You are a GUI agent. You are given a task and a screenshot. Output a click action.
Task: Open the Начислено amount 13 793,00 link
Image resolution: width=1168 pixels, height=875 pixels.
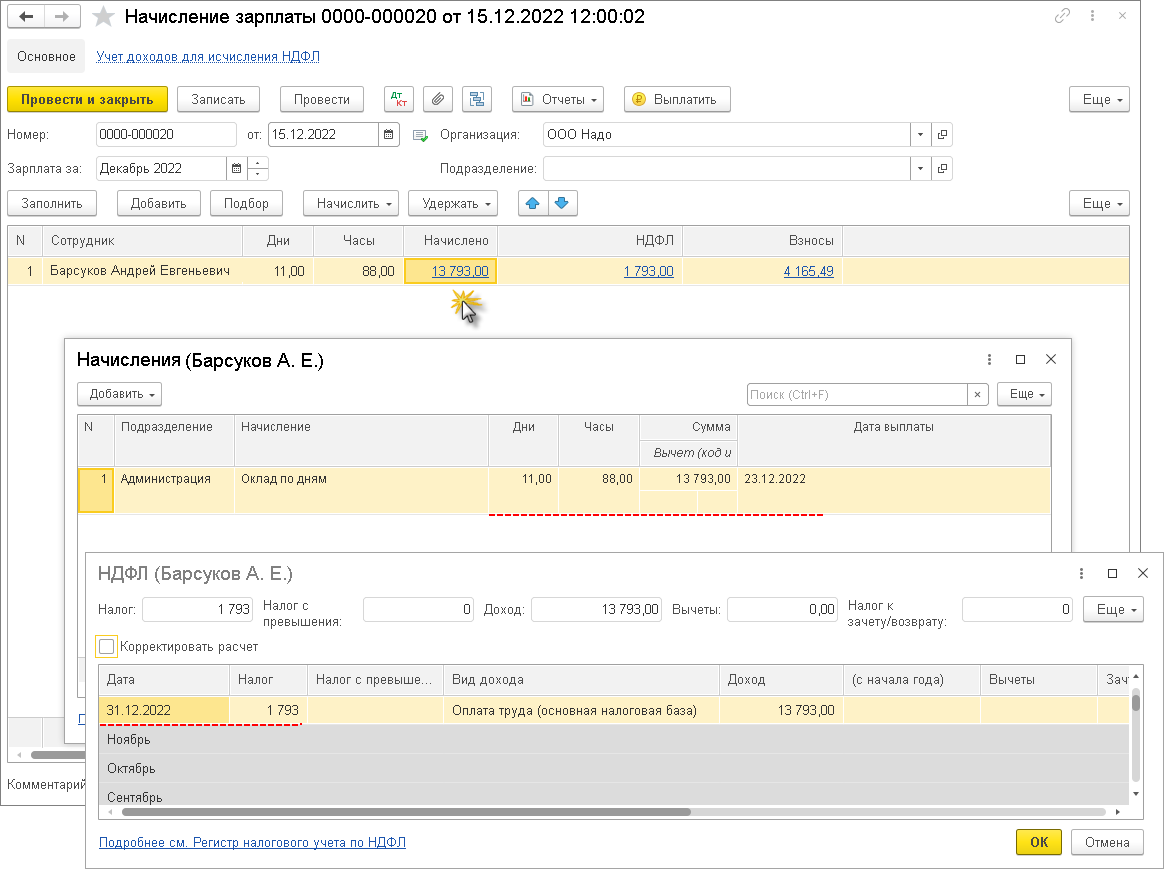(x=460, y=271)
